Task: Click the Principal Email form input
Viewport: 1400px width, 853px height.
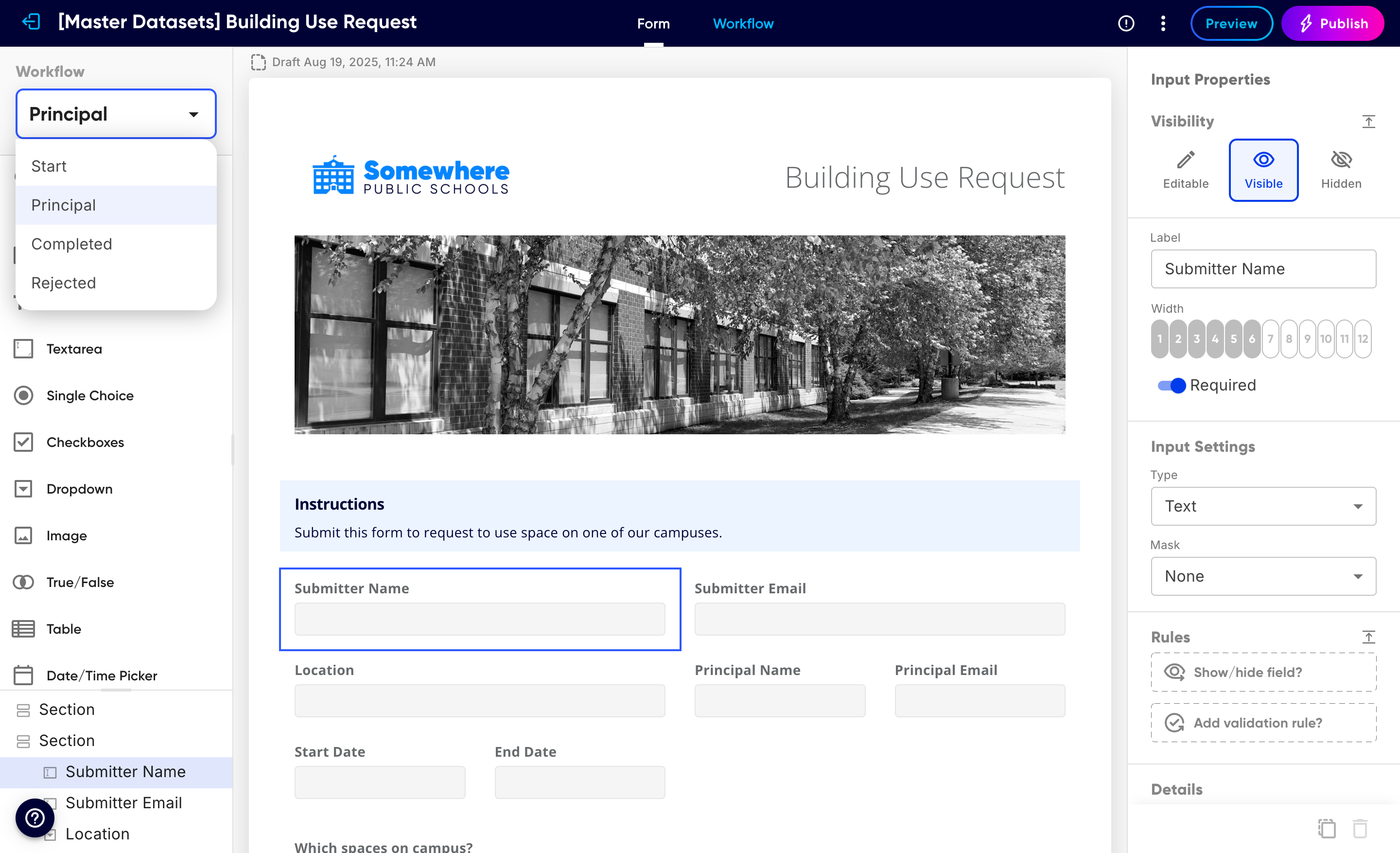Action: click(x=980, y=701)
